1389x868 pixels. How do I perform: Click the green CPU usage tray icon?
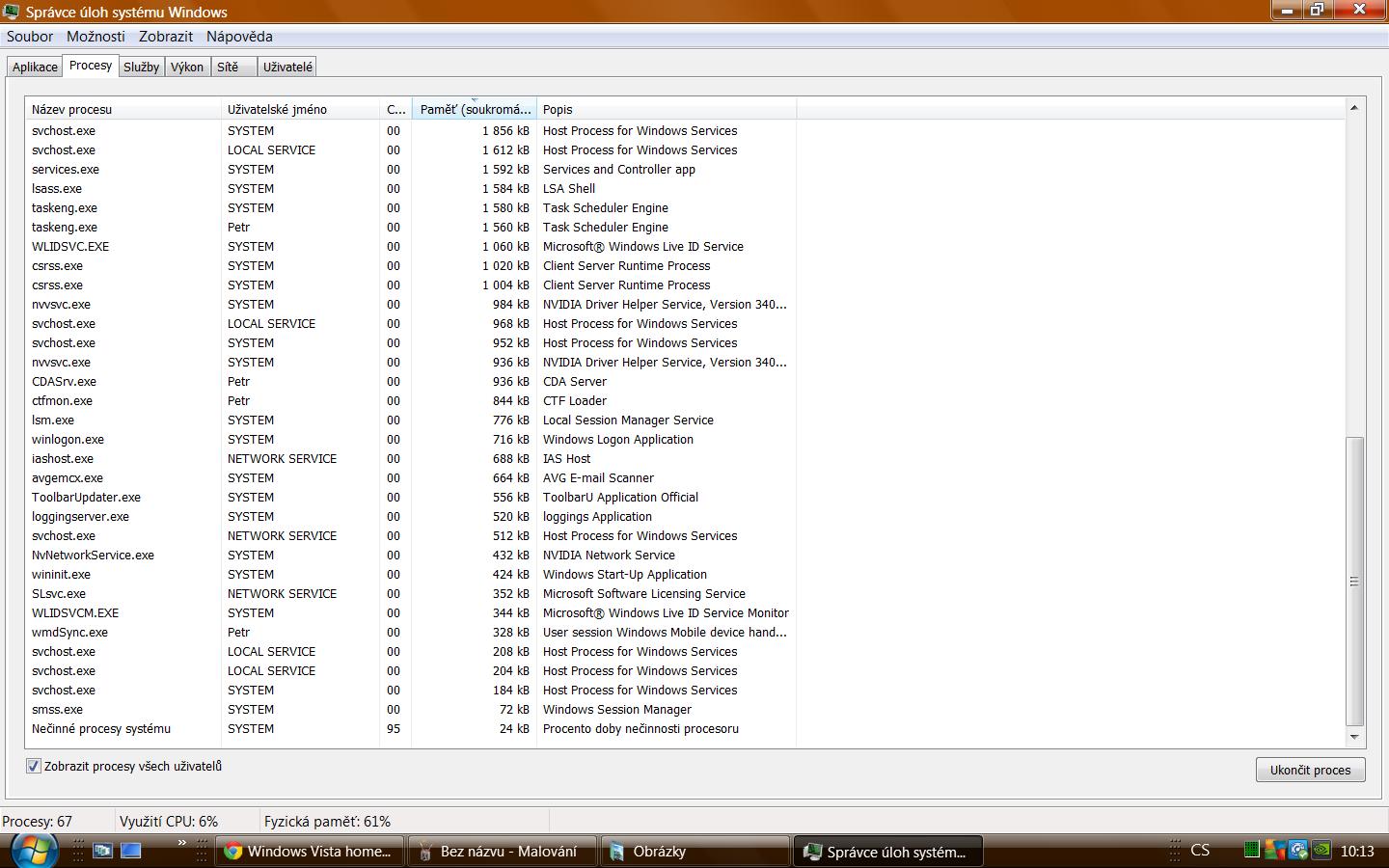[1251, 851]
